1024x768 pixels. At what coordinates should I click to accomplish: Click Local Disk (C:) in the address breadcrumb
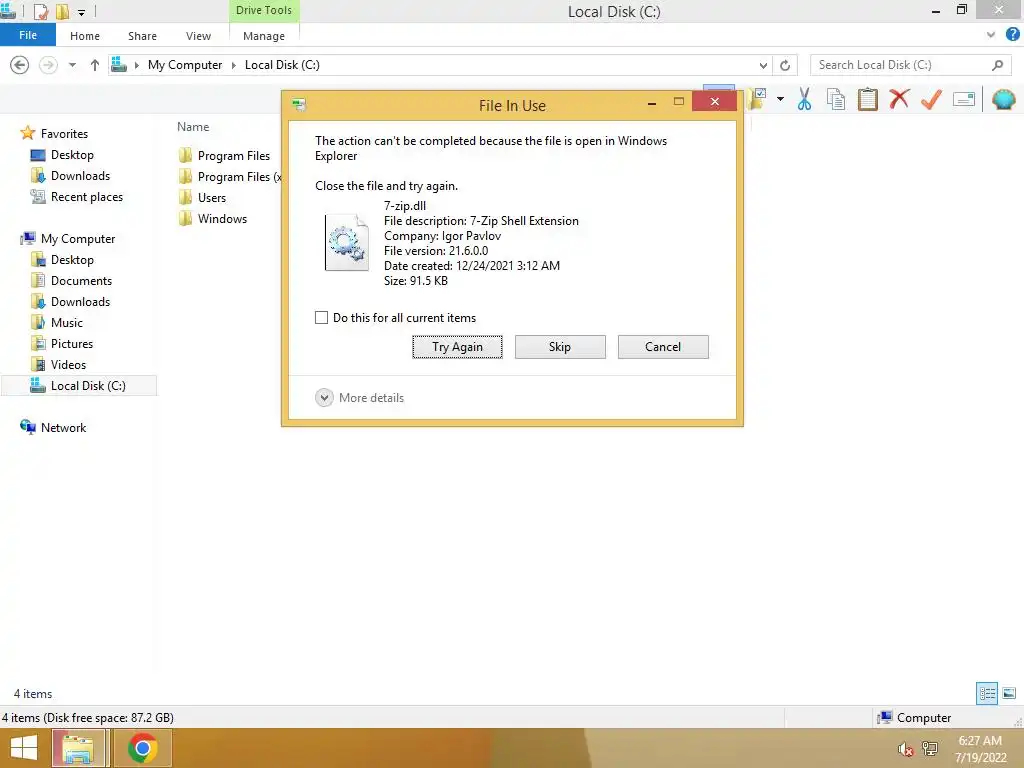tap(282, 65)
